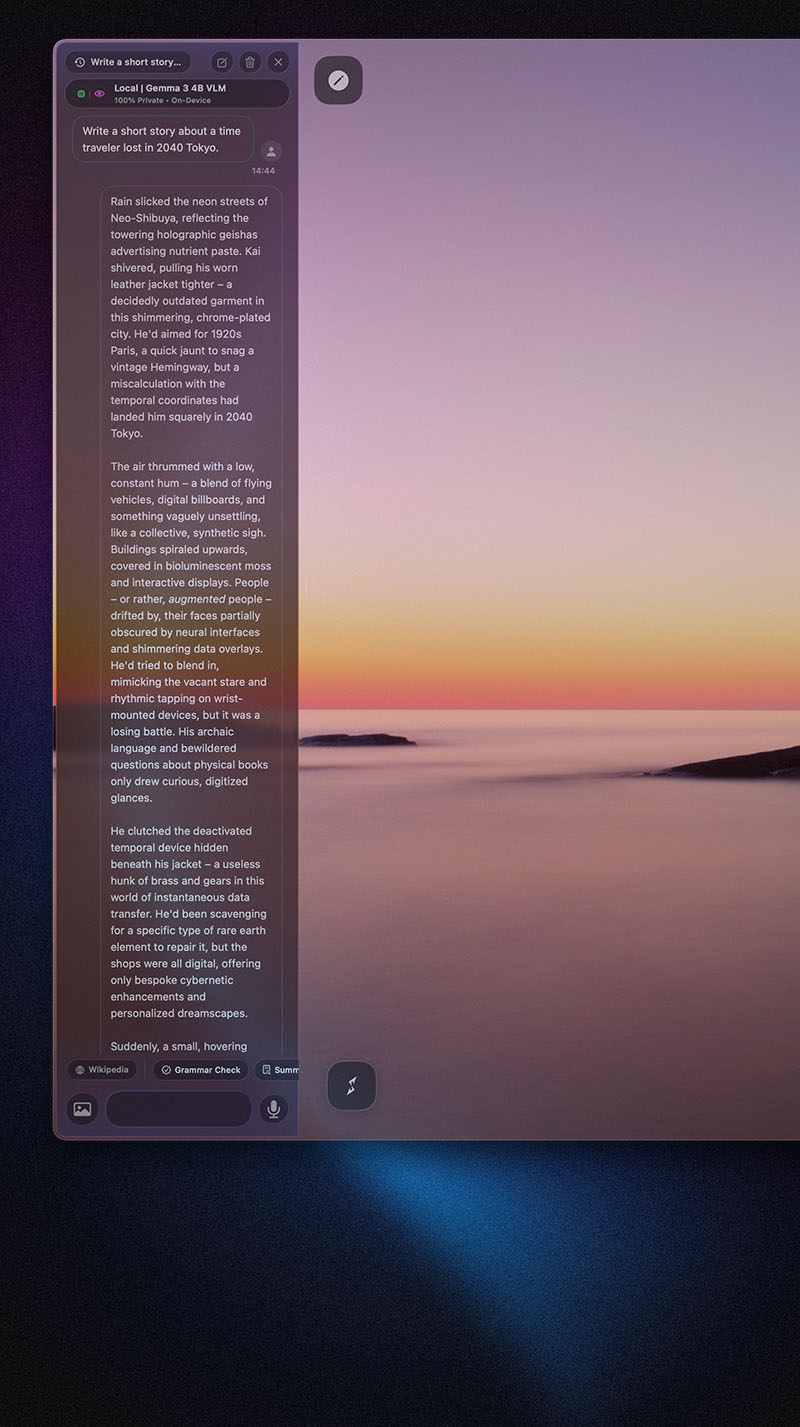The width and height of the screenshot is (800, 1427).
Task: Delete this conversation with the trash icon
Action: tap(250, 62)
